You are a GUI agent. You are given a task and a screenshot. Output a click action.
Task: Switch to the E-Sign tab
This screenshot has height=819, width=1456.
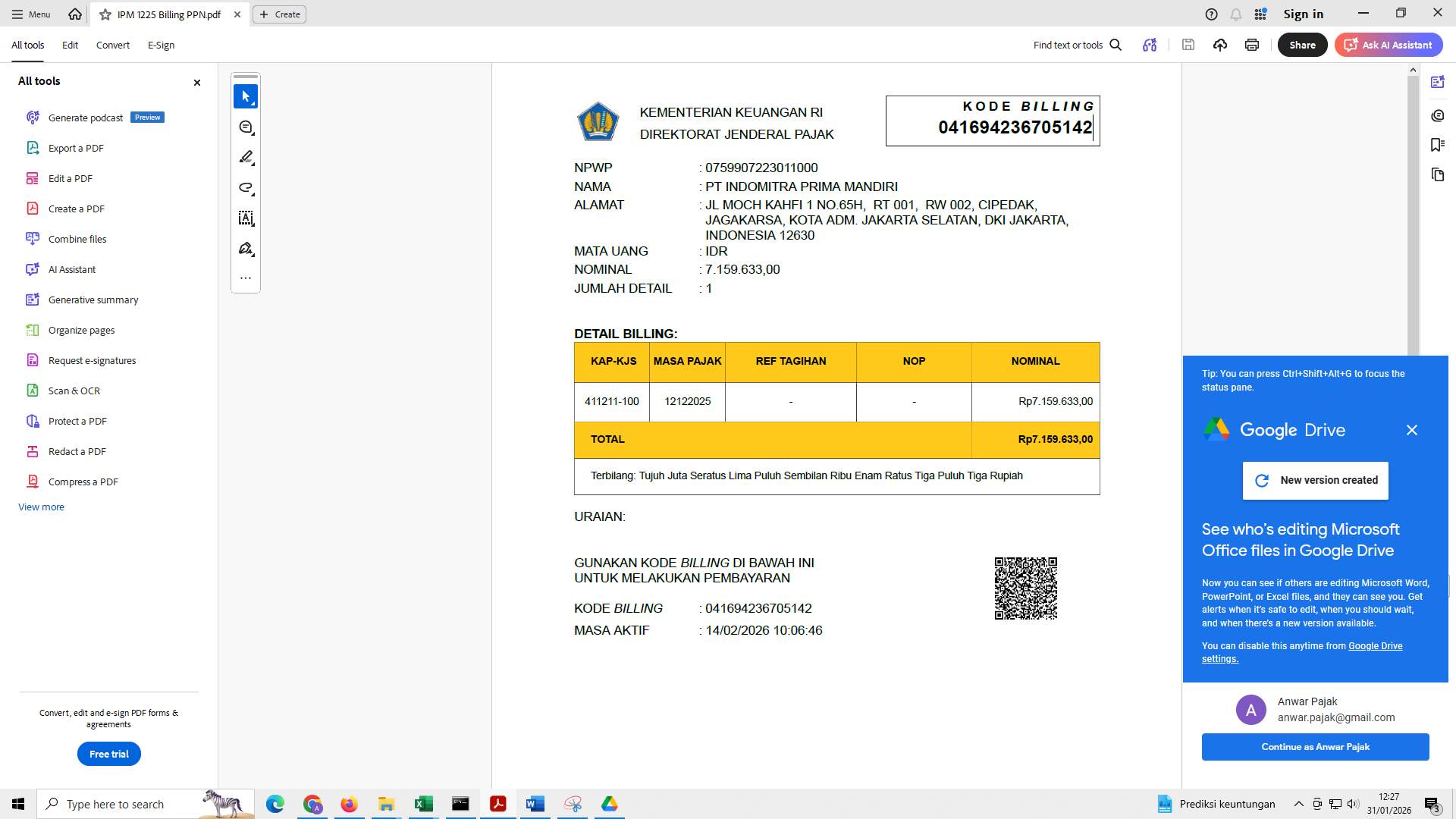161,45
